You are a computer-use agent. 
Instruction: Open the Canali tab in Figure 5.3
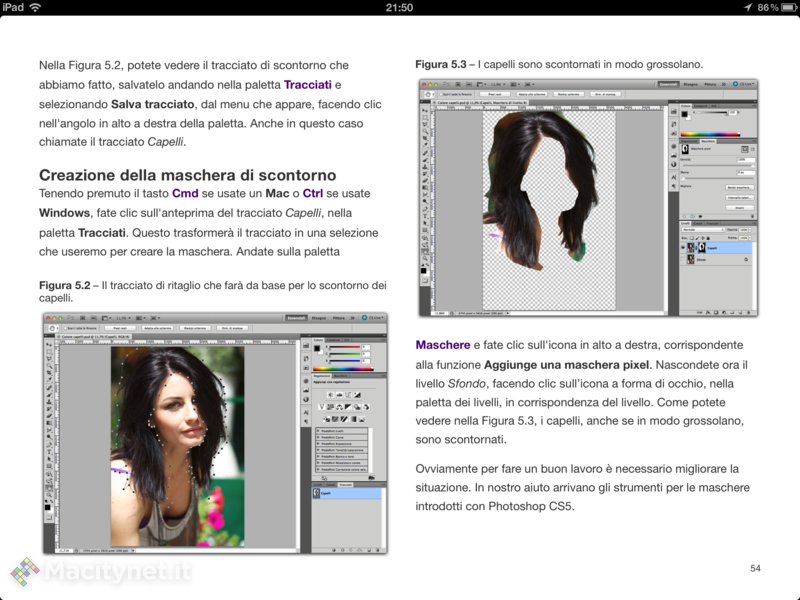[x=698, y=223]
